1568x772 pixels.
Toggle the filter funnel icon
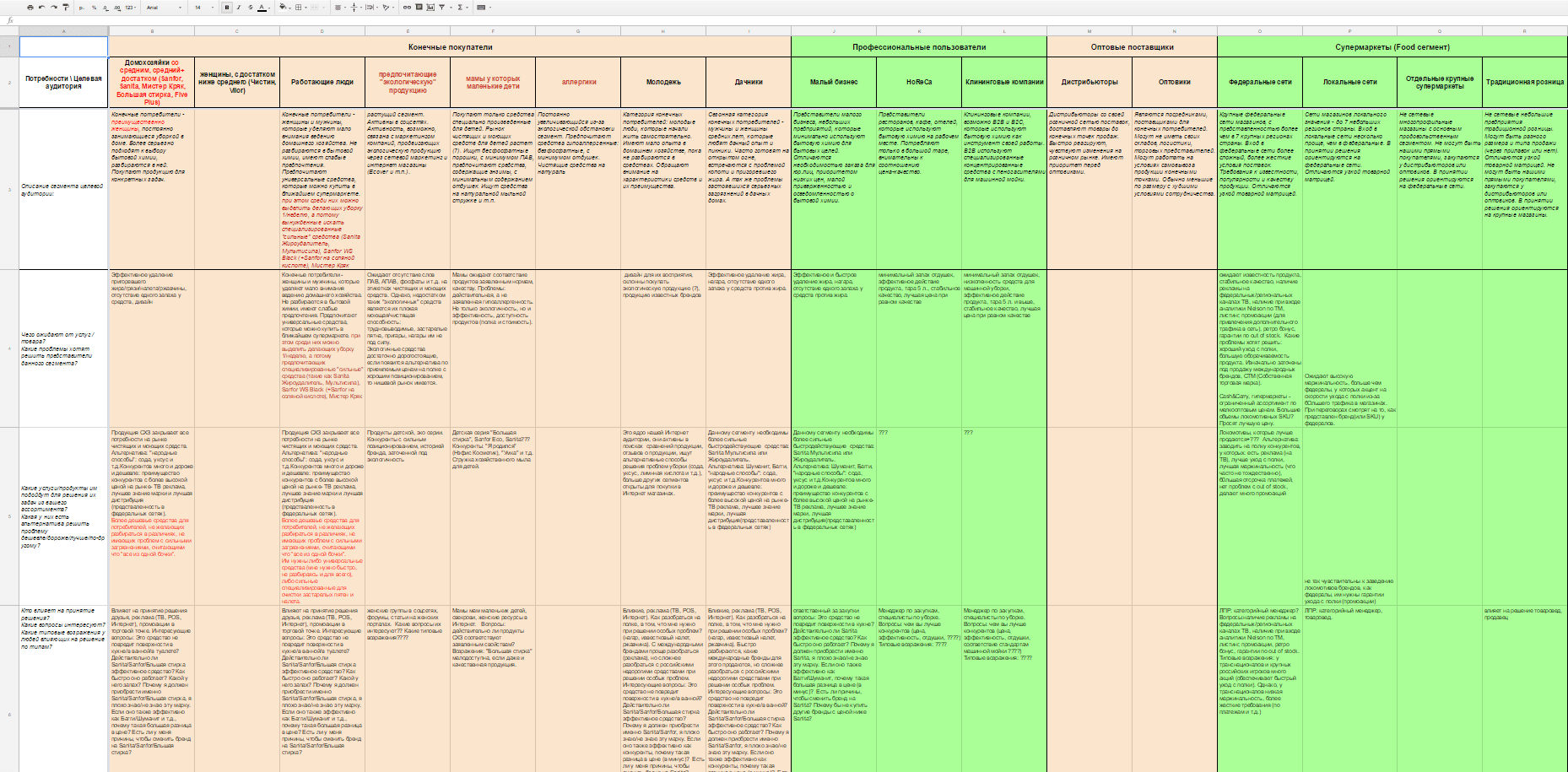pos(442,8)
